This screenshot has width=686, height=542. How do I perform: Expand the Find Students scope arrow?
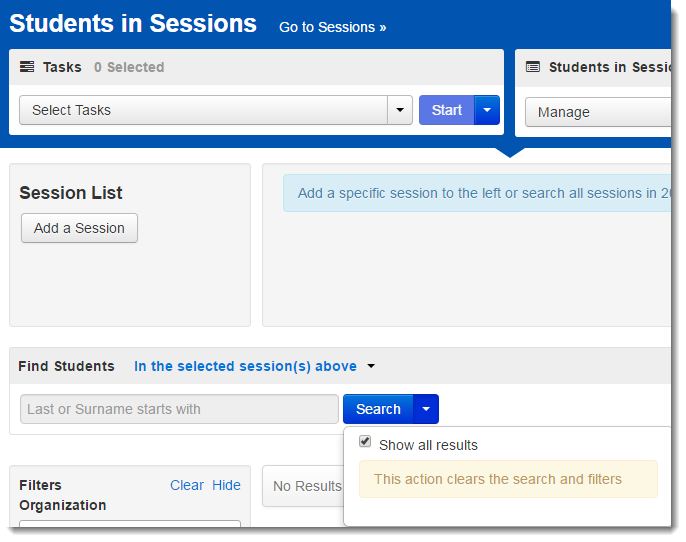[371, 366]
